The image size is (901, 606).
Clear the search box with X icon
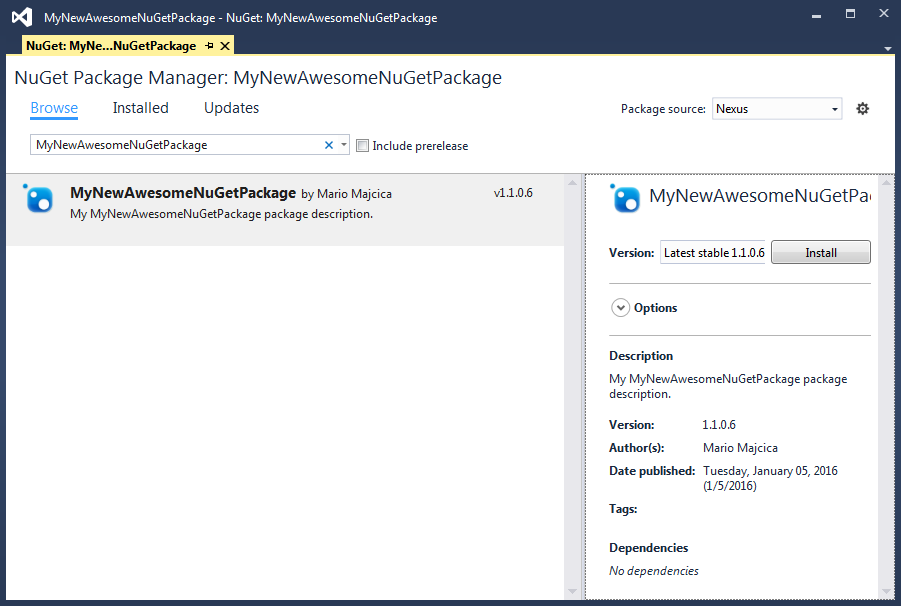pos(329,145)
